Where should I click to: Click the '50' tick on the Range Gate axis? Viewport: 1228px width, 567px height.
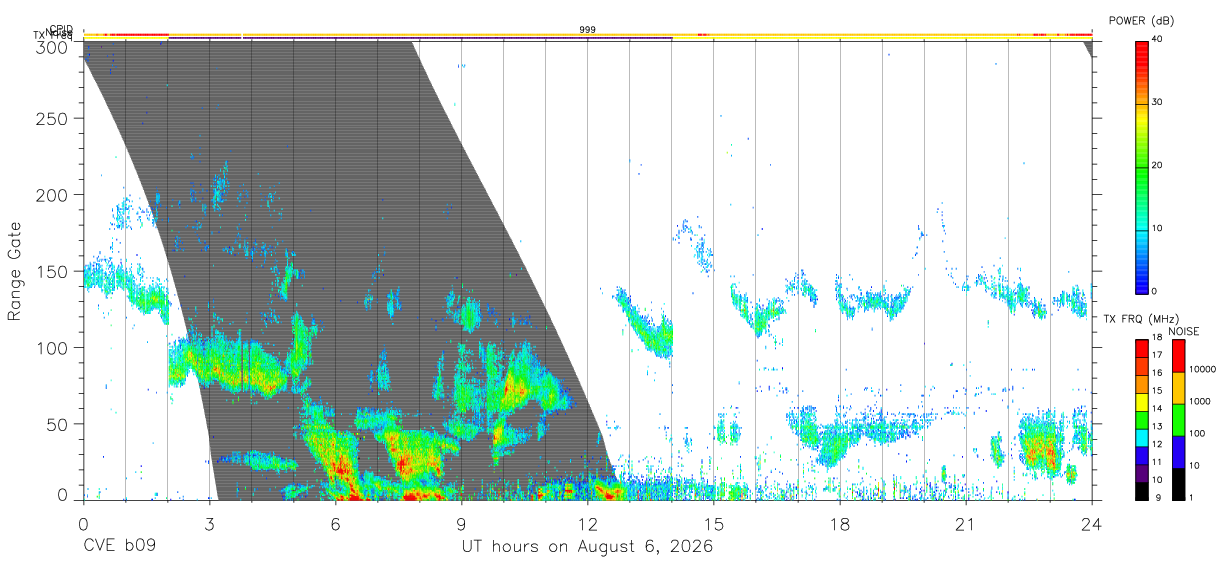click(x=59, y=424)
